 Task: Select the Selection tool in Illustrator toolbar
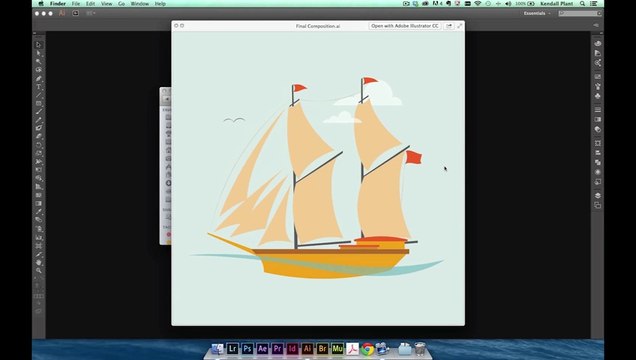pos(39,45)
